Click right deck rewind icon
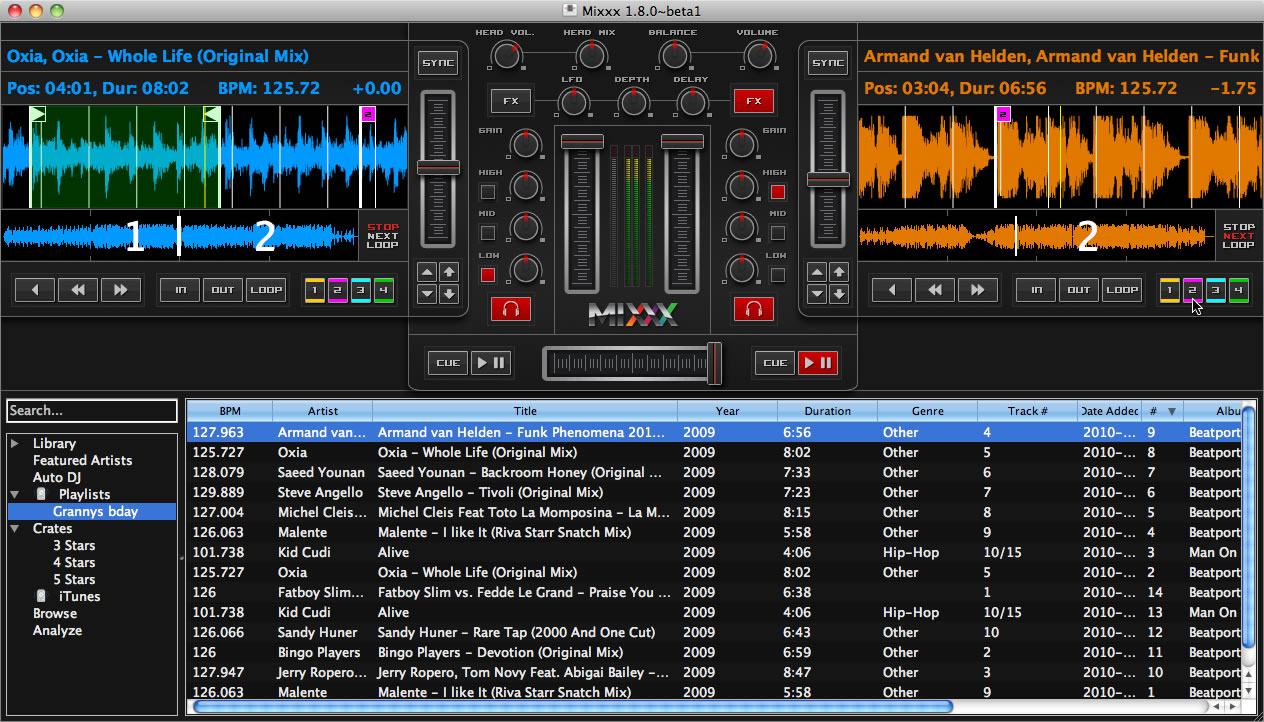The width and height of the screenshot is (1264, 722). pyautogui.click(x=935, y=290)
